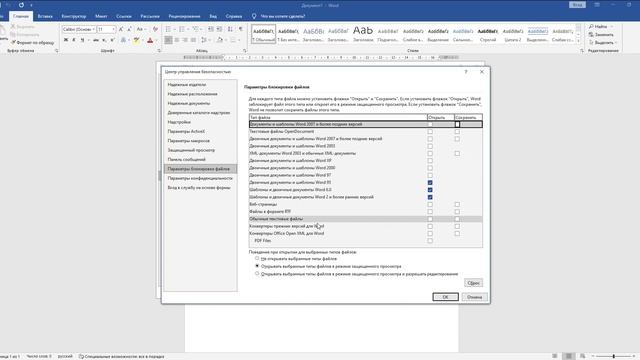The height and width of the screenshot is (360, 640).
Task: Expand the styles gallery more arrow
Action: pyautogui.click(x=578, y=41)
